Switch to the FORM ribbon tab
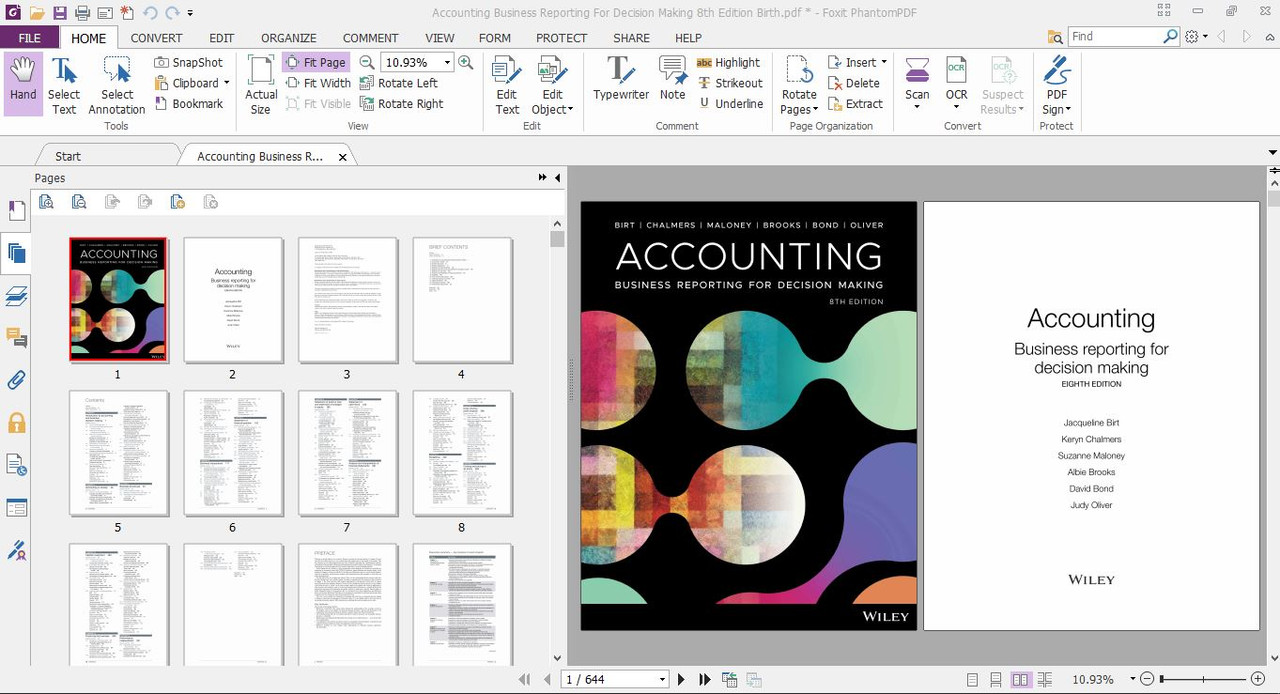 point(494,38)
